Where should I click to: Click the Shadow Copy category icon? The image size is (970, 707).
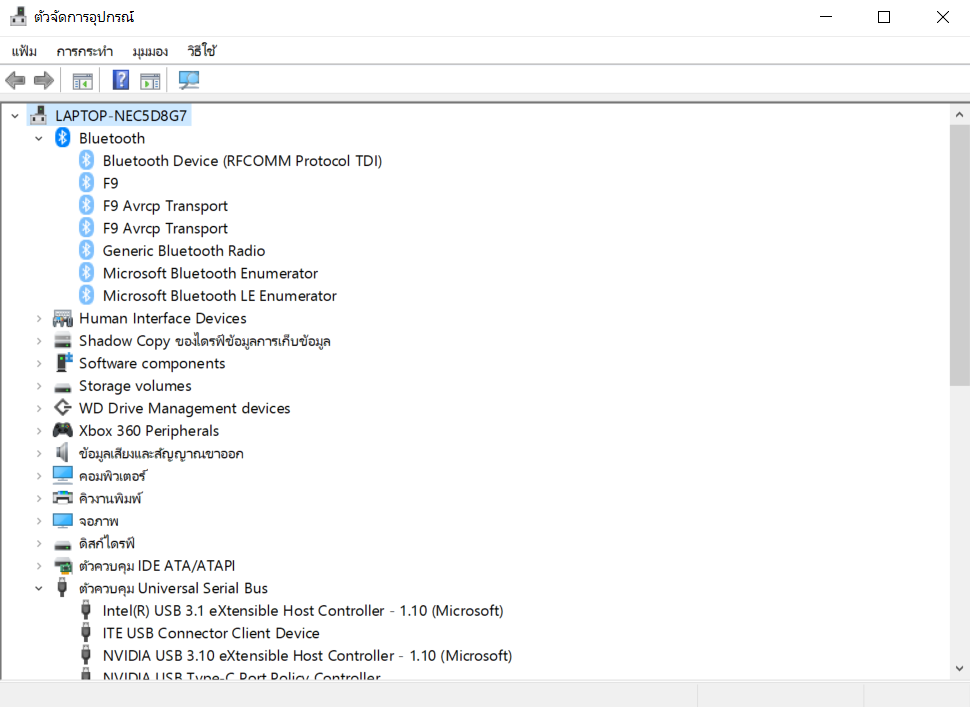coord(62,340)
